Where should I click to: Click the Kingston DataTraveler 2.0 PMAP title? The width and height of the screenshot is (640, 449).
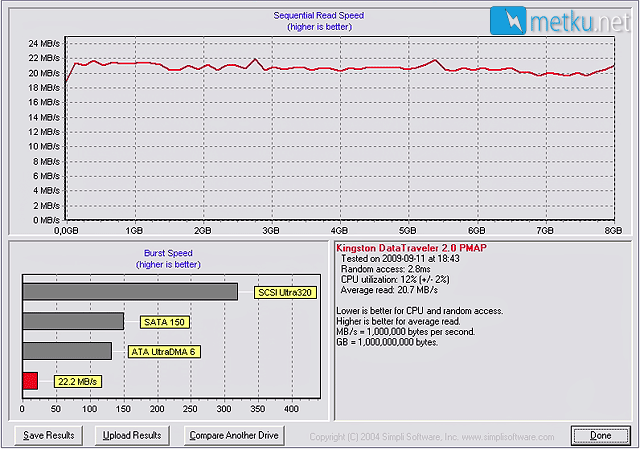(x=411, y=248)
